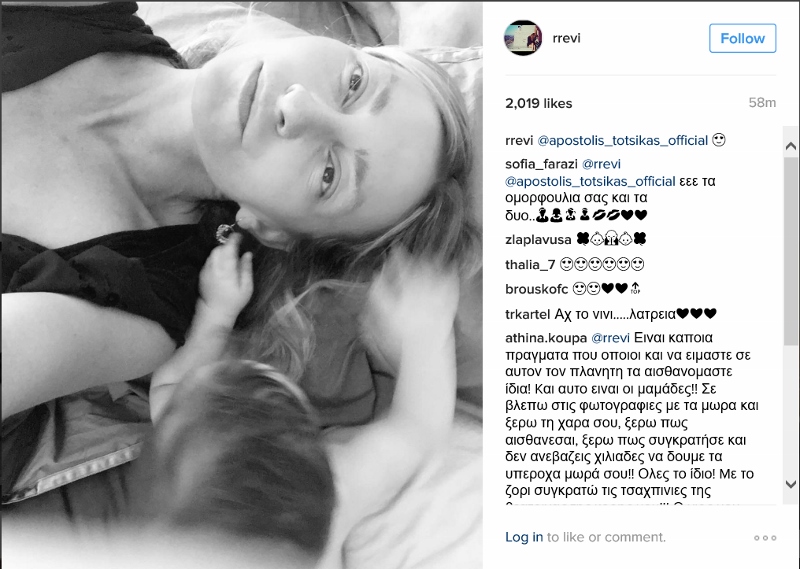Follow the rrevi account
The image size is (800, 569).
click(x=742, y=38)
